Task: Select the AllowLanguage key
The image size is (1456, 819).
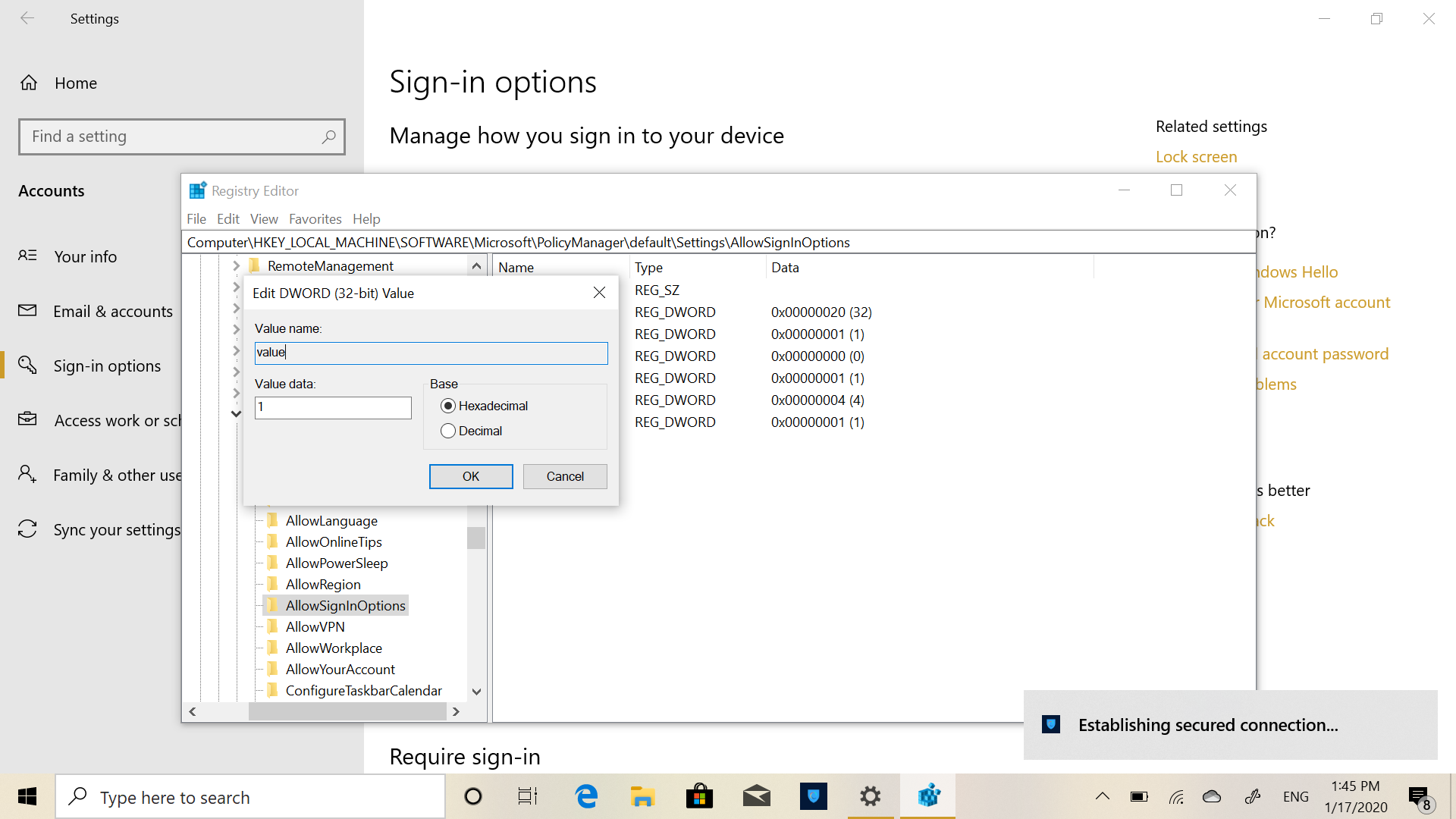Action: pyautogui.click(x=331, y=520)
